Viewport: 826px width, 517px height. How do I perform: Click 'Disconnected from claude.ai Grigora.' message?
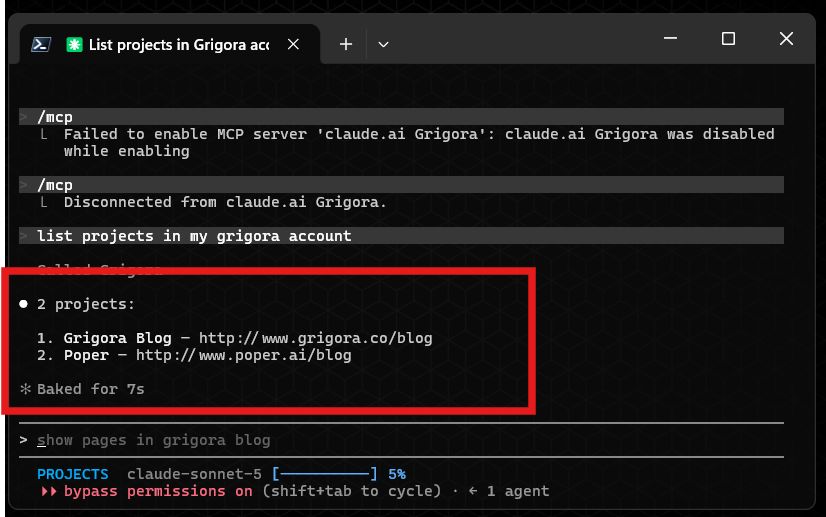[225, 202]
